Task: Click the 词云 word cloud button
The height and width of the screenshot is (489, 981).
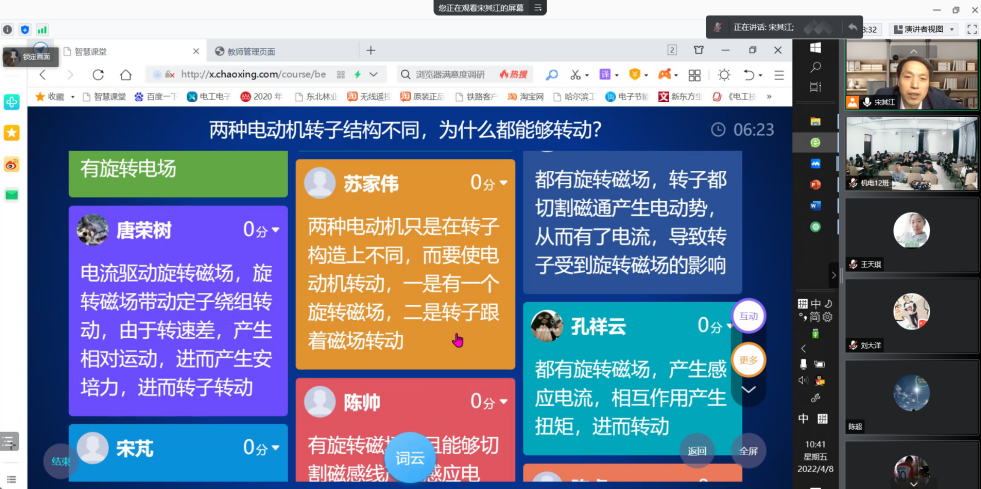Action: tap(410, 458)
